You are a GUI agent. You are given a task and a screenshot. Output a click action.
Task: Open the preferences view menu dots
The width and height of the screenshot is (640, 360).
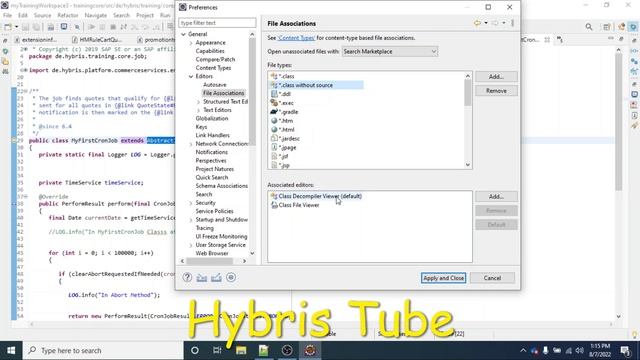tap(513, 23)
